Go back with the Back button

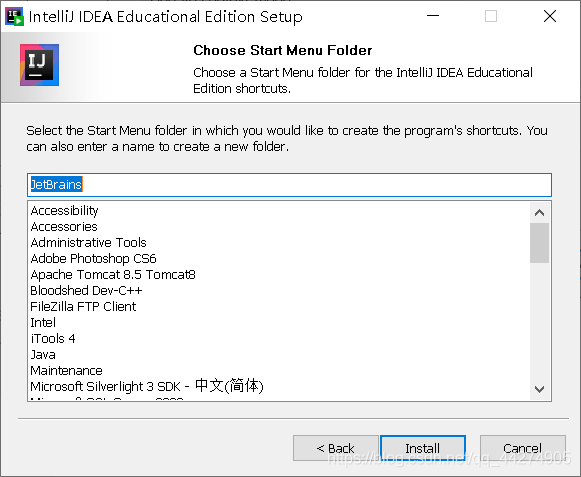[336, 448]
